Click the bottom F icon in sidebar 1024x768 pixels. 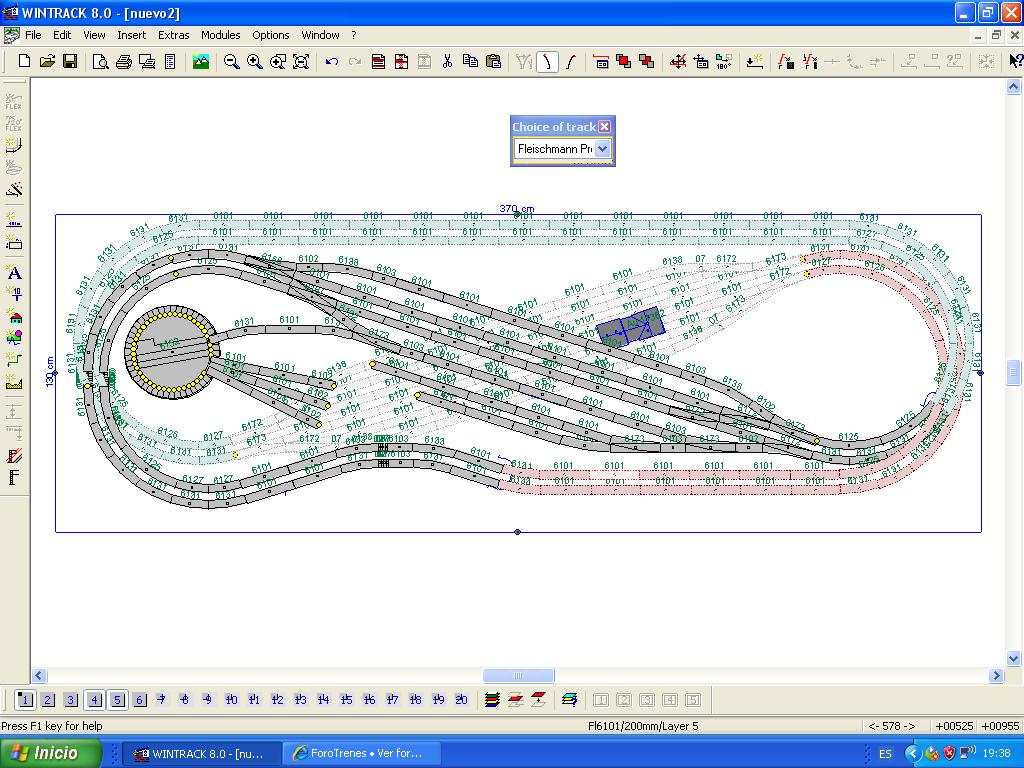tap(14, 477)
